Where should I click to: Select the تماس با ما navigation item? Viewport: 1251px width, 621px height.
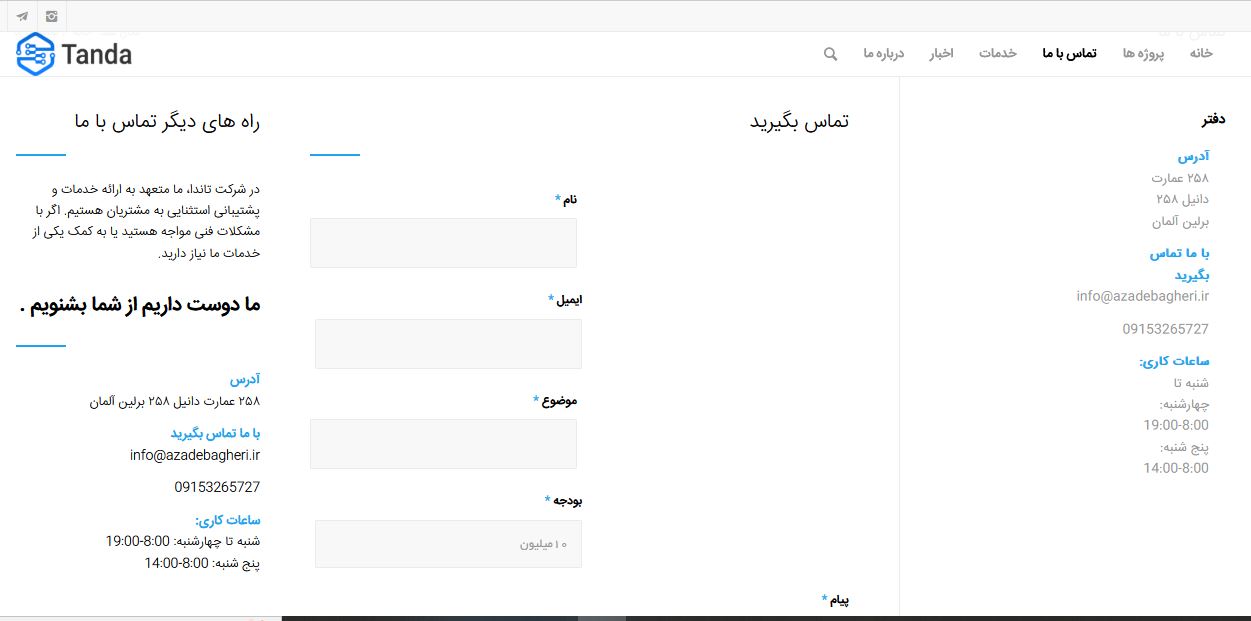click(x=1069, y=53)
